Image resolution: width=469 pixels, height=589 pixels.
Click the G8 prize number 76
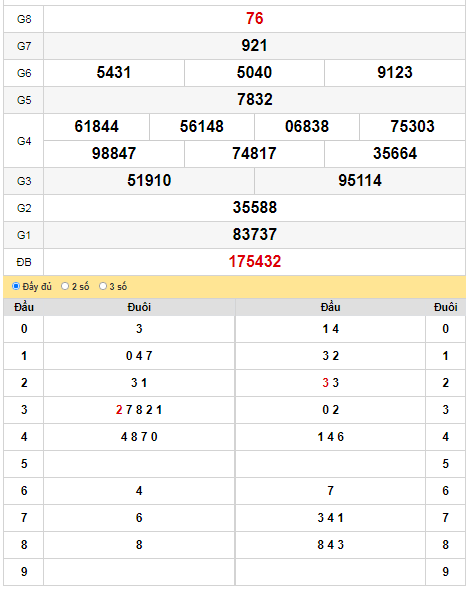tap(255, 18)
